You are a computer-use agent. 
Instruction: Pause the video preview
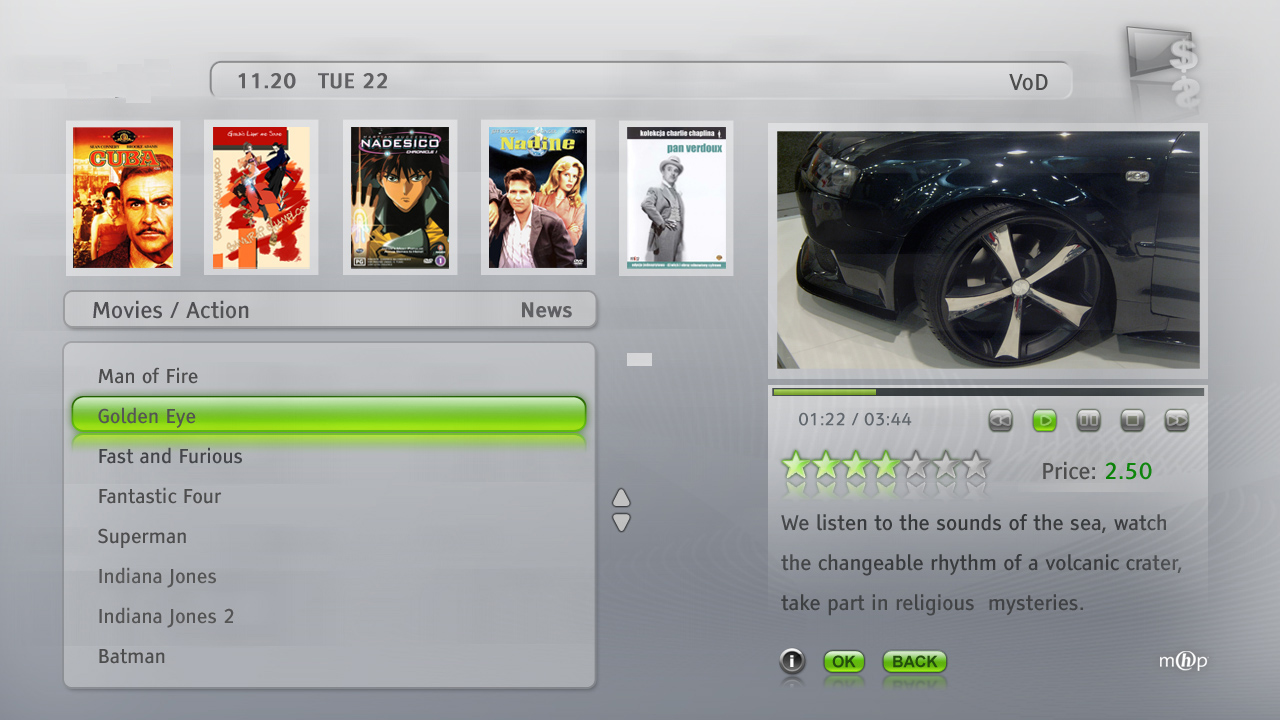tap(1088, 421)
